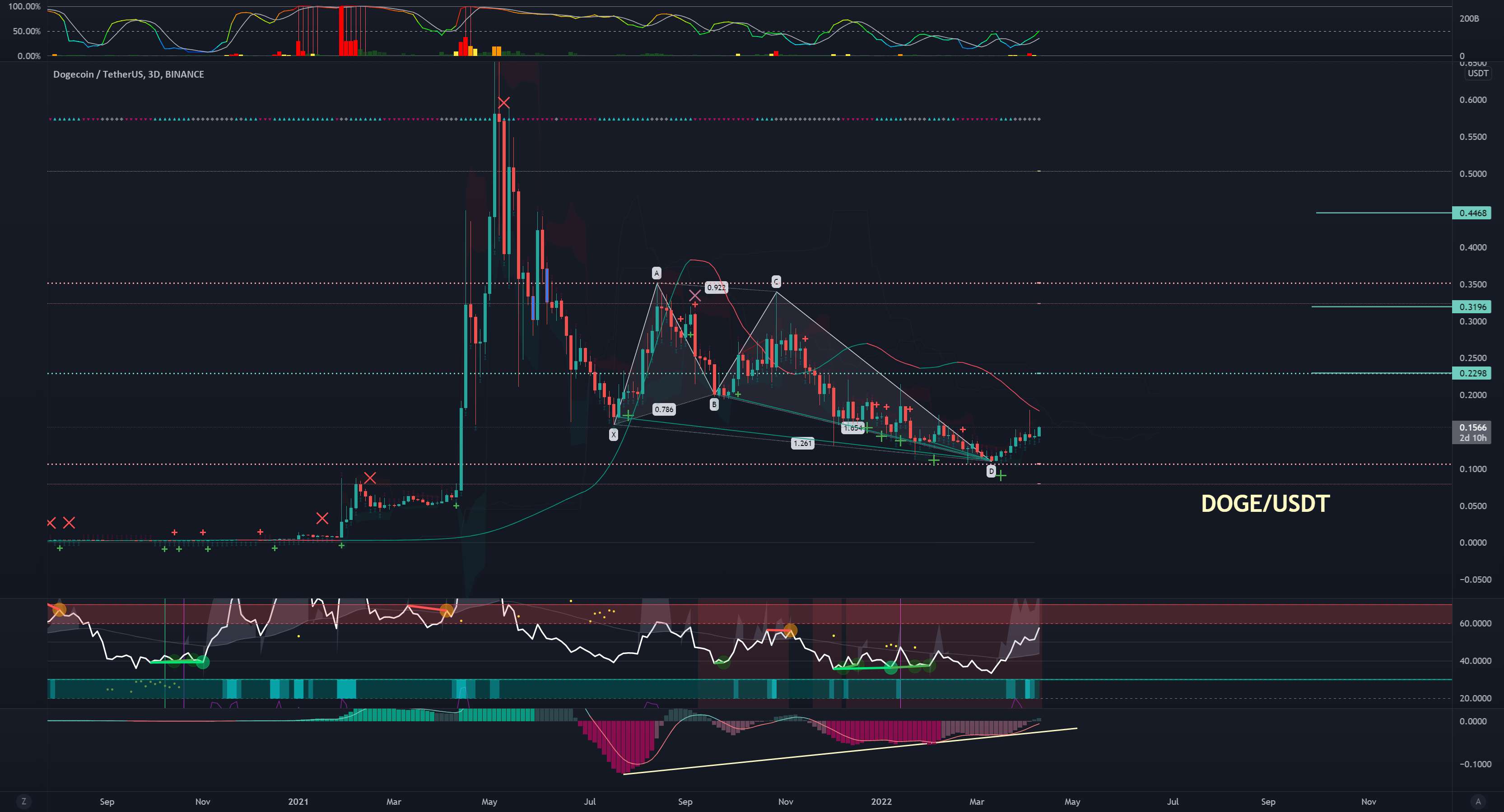Screen dimensions: 1504x812
Task: Click the 0.786 ratio label
Action: click(x=664, y=409)
